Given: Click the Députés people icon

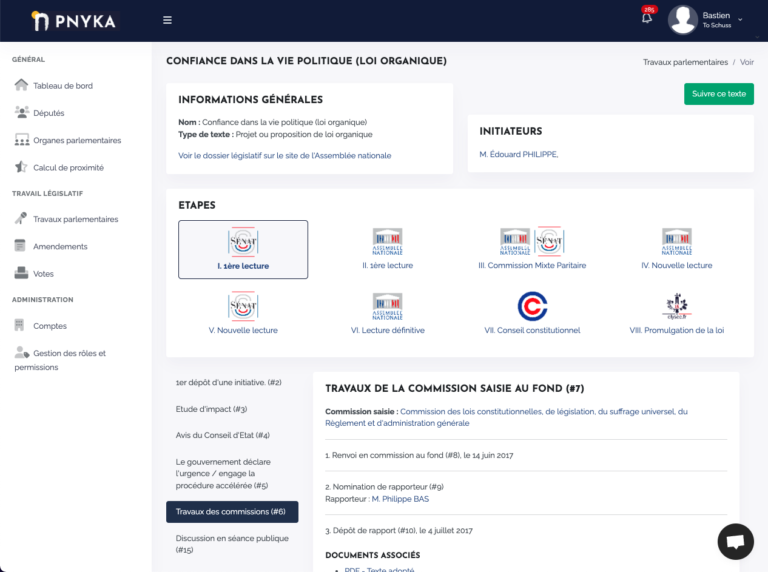Looking at the screenshot, I should [22, 112].
